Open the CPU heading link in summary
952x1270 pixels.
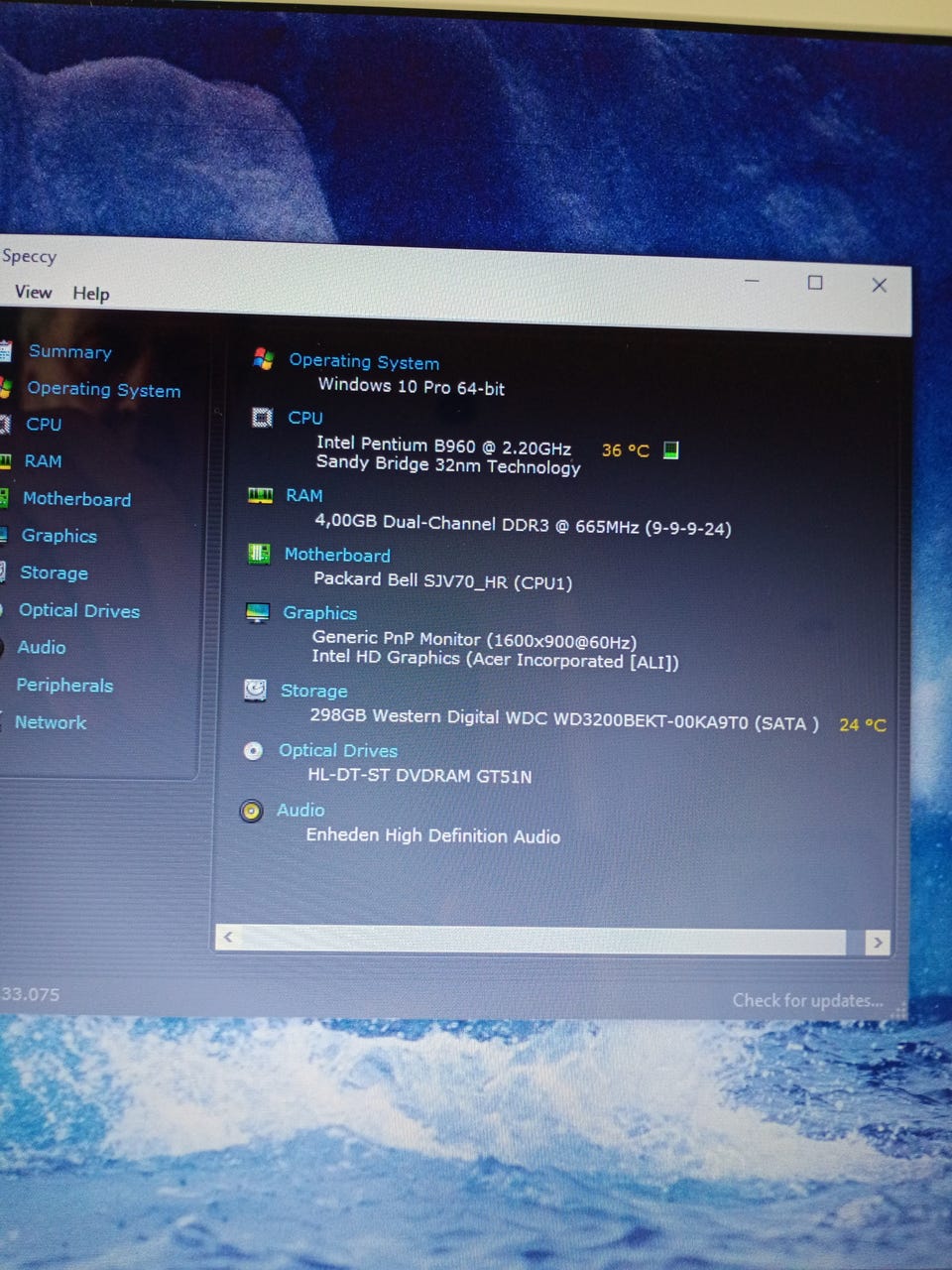tap(305, 418)
